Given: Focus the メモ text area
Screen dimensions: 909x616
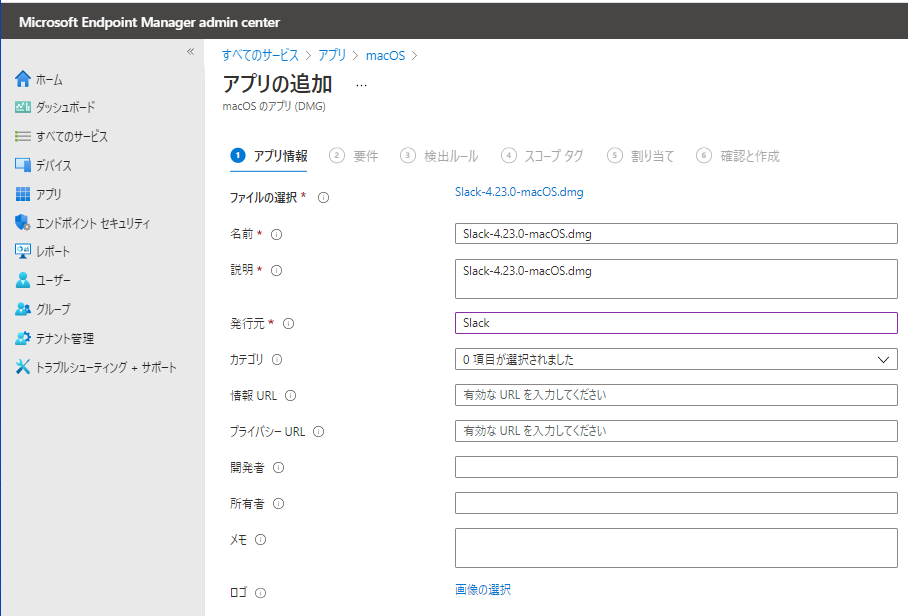Looking at the screenshot, I should [676, 548].
